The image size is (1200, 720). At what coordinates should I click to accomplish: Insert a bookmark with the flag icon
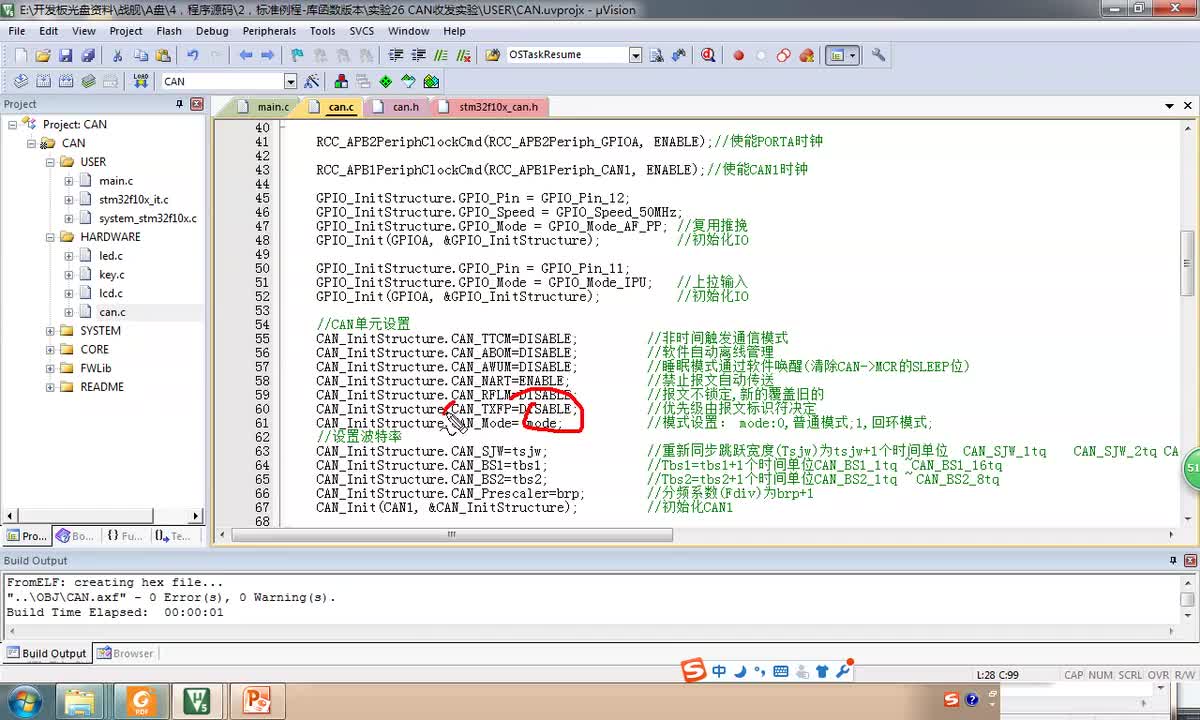(x=297, y=55)
